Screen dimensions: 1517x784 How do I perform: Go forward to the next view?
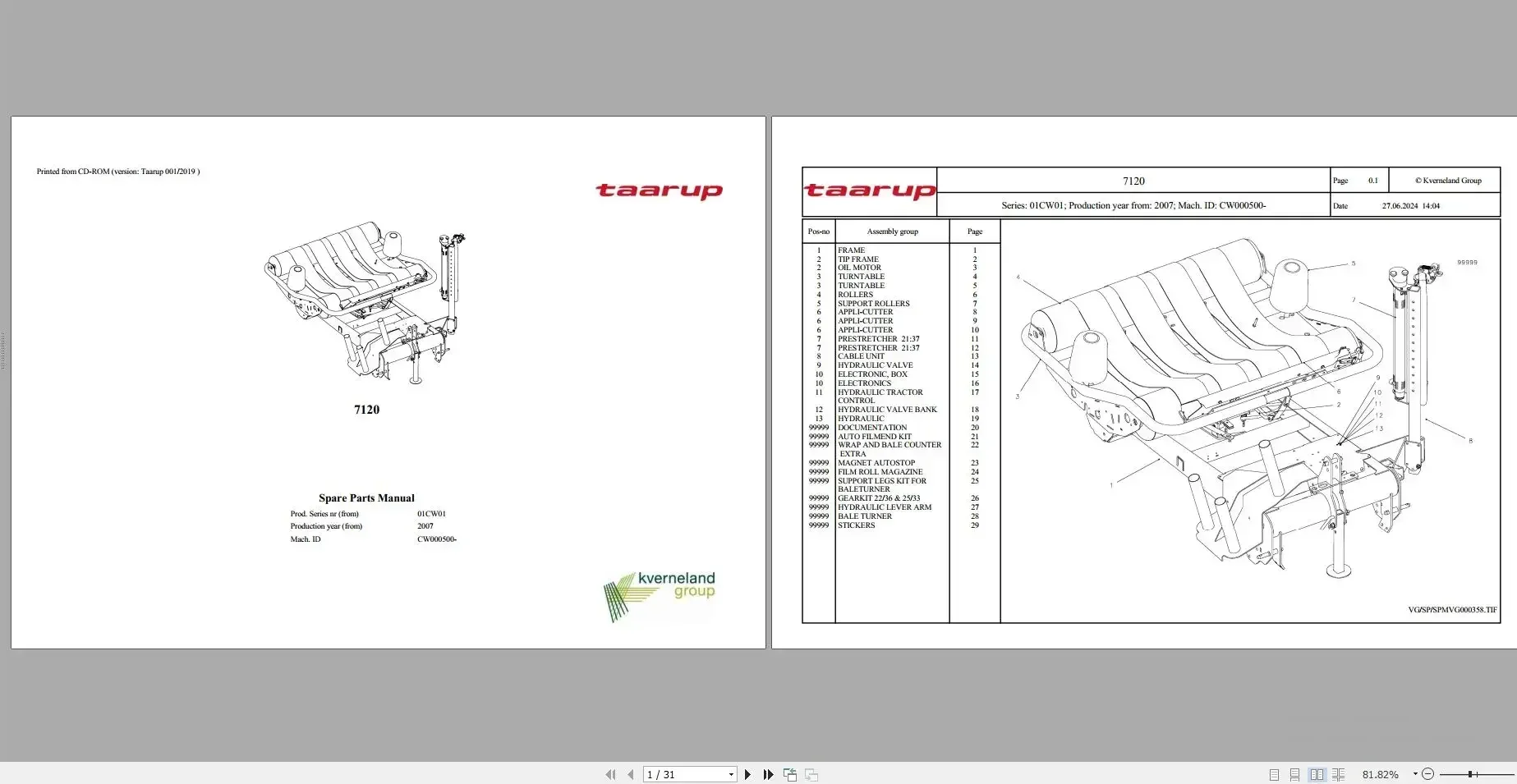coord(811,774)
